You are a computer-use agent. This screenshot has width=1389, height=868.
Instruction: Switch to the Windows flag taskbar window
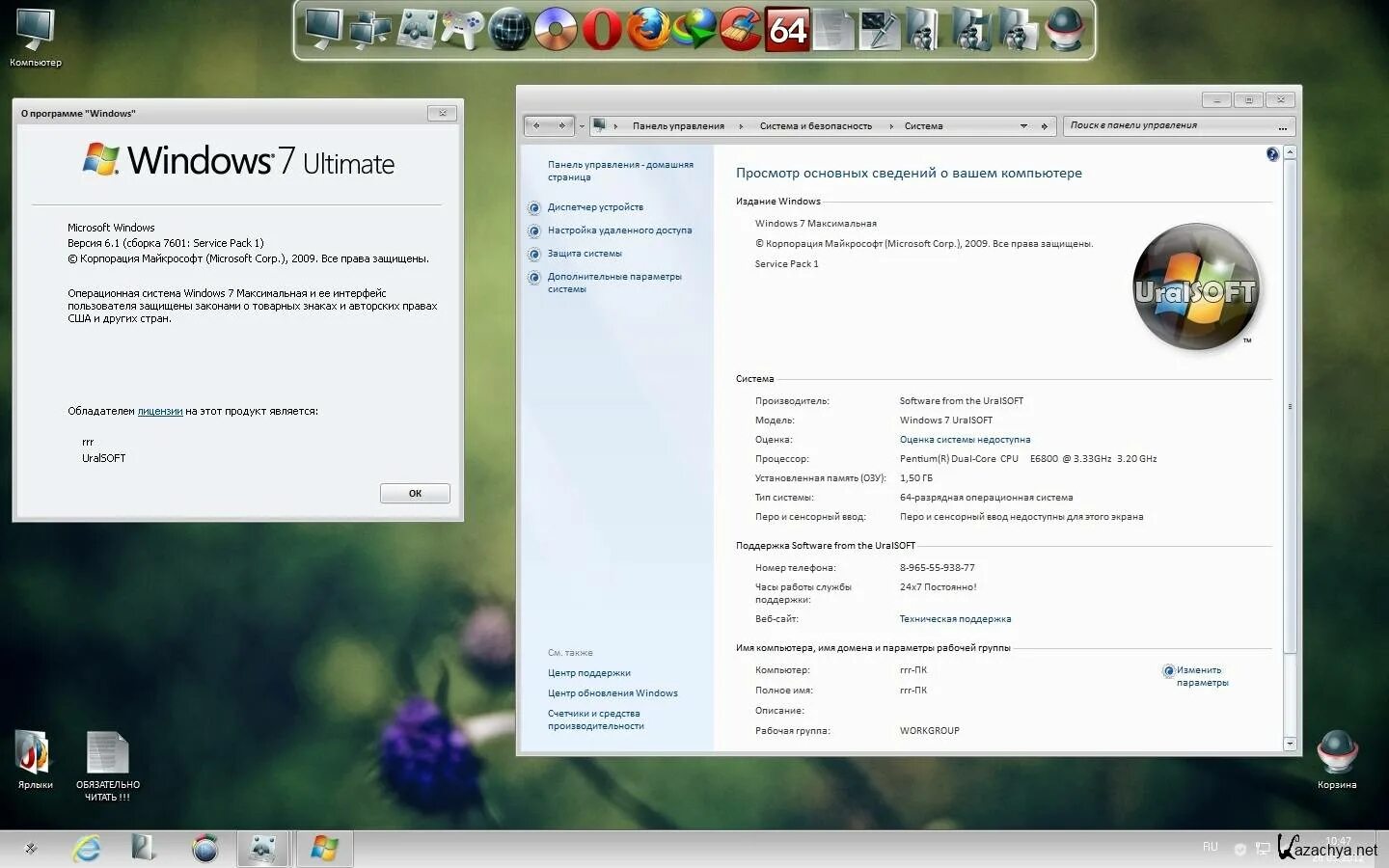tap(324, 849)
